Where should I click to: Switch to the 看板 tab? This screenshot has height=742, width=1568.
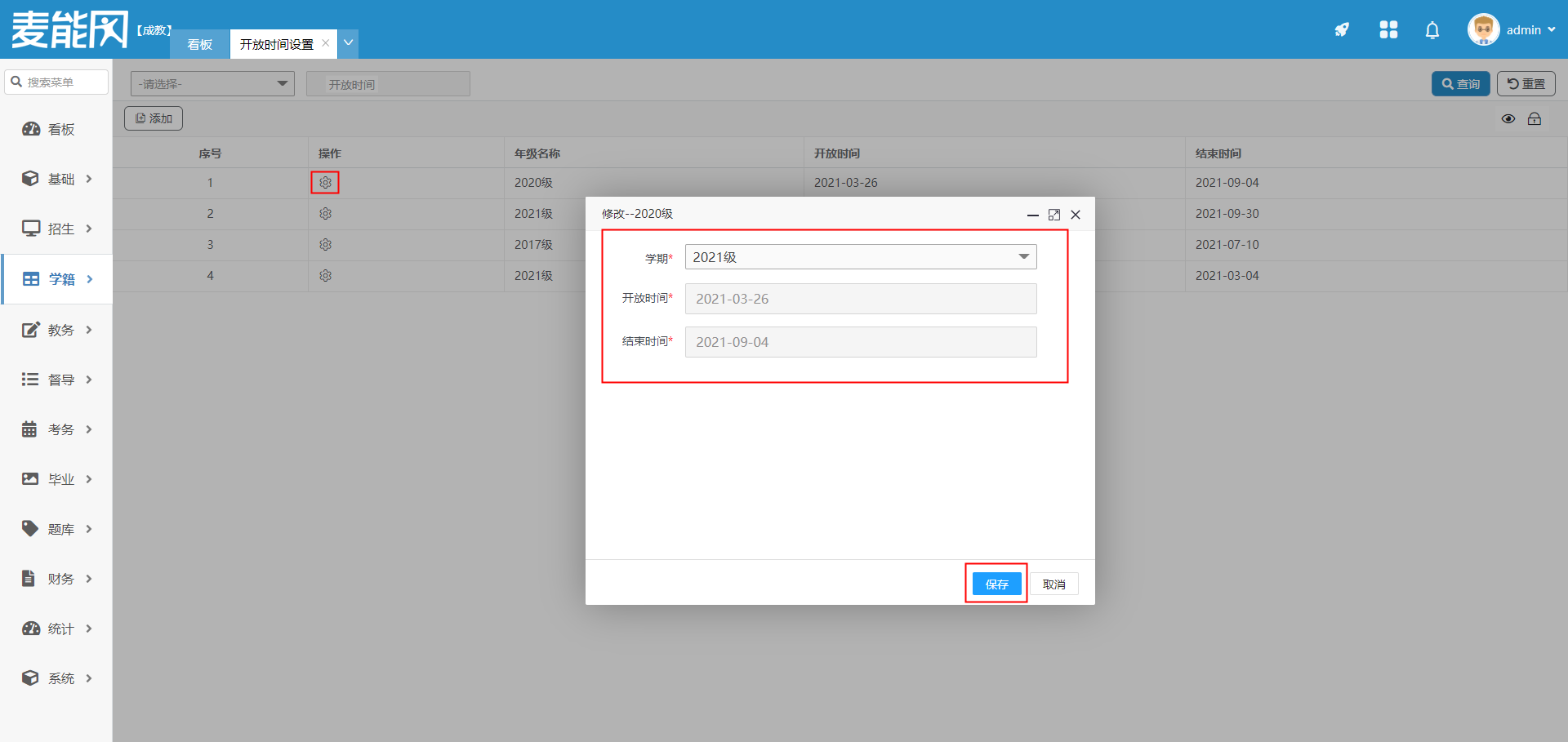coord(199,44)
